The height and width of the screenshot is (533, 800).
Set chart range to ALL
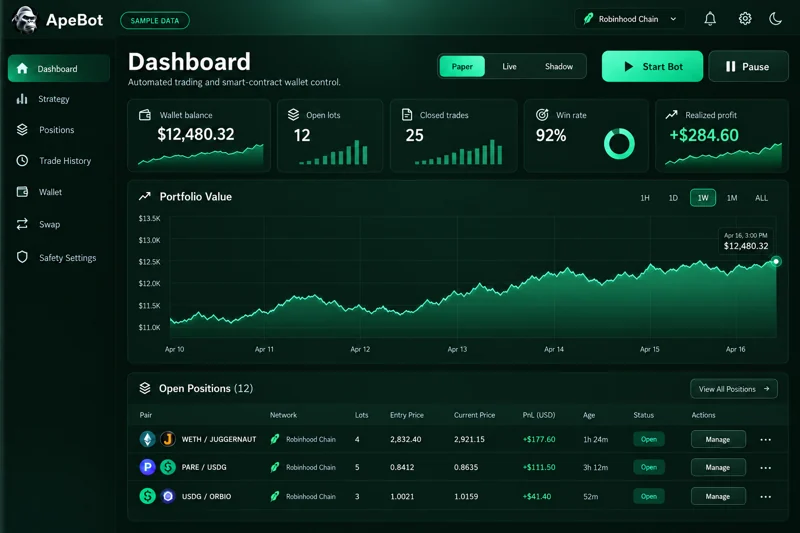coord(761,198)
